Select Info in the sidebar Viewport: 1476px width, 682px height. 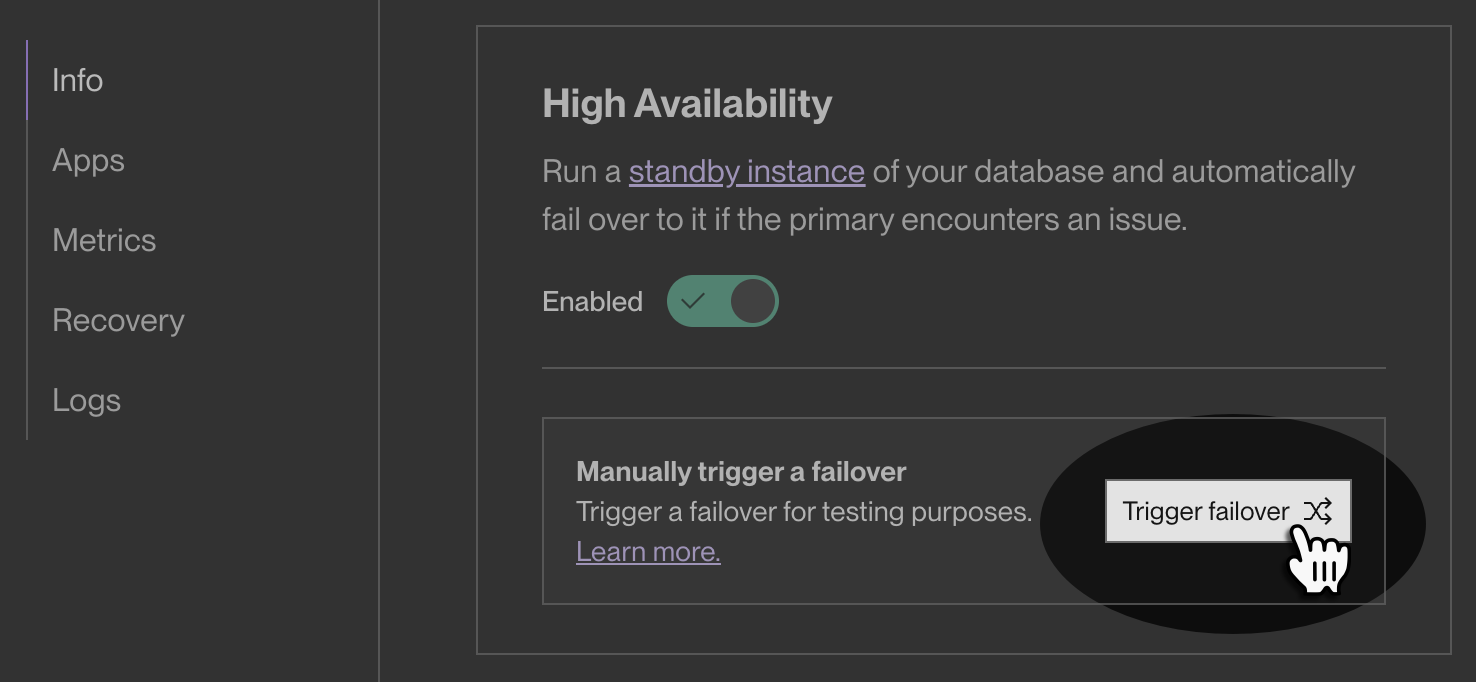pos(77,80)
